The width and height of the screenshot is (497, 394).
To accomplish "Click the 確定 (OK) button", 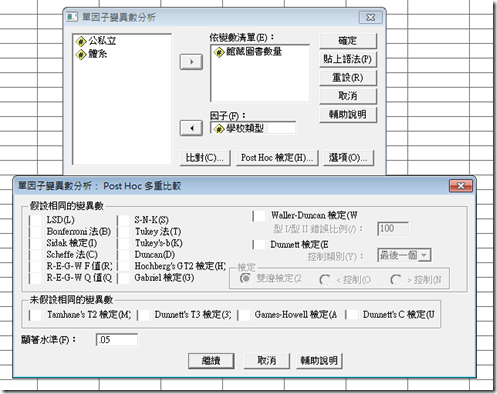I will coord(348,41).
